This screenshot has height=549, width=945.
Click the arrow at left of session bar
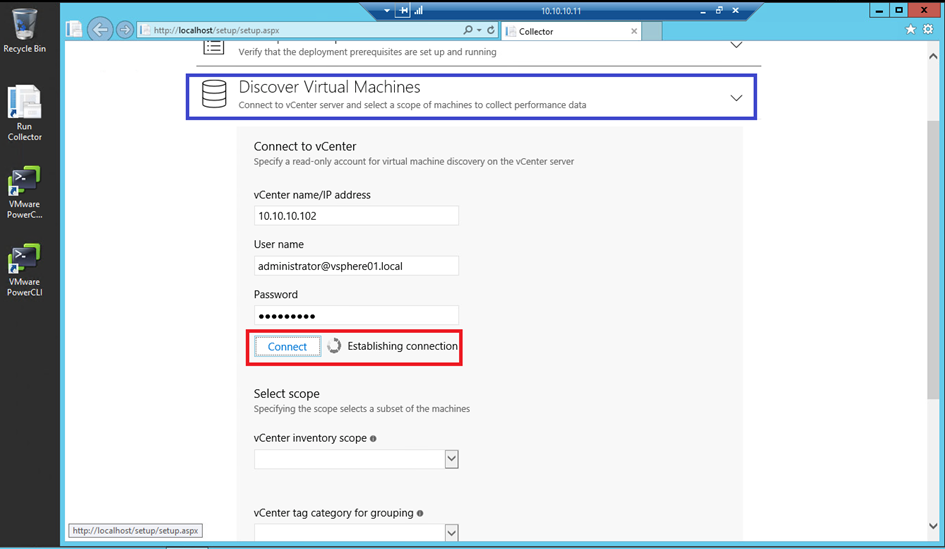(387, 11)
